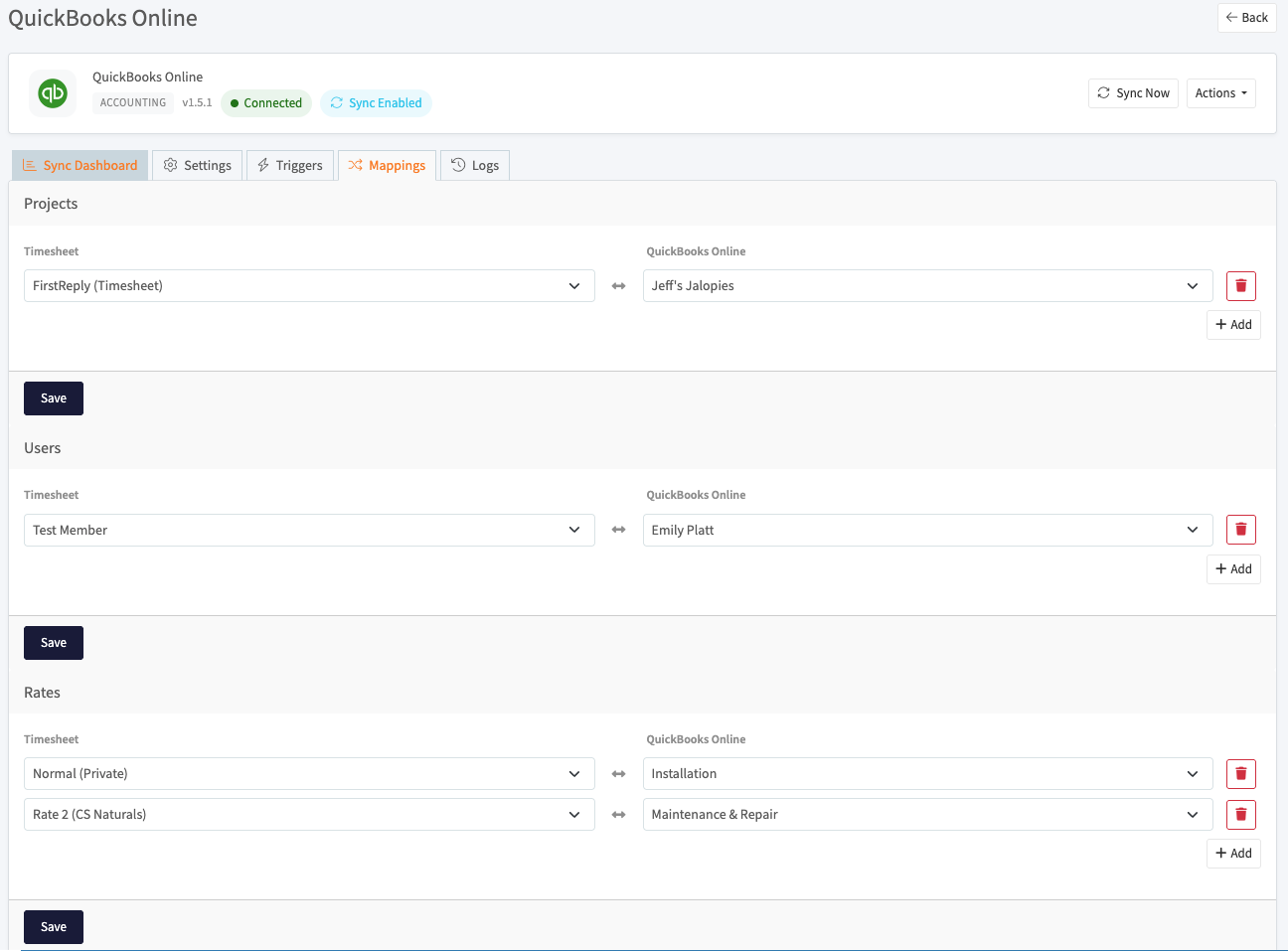Viewport: 1288px width, 951px height.
Task: Open the Triggers tab
Action: [x=290, y=165]
